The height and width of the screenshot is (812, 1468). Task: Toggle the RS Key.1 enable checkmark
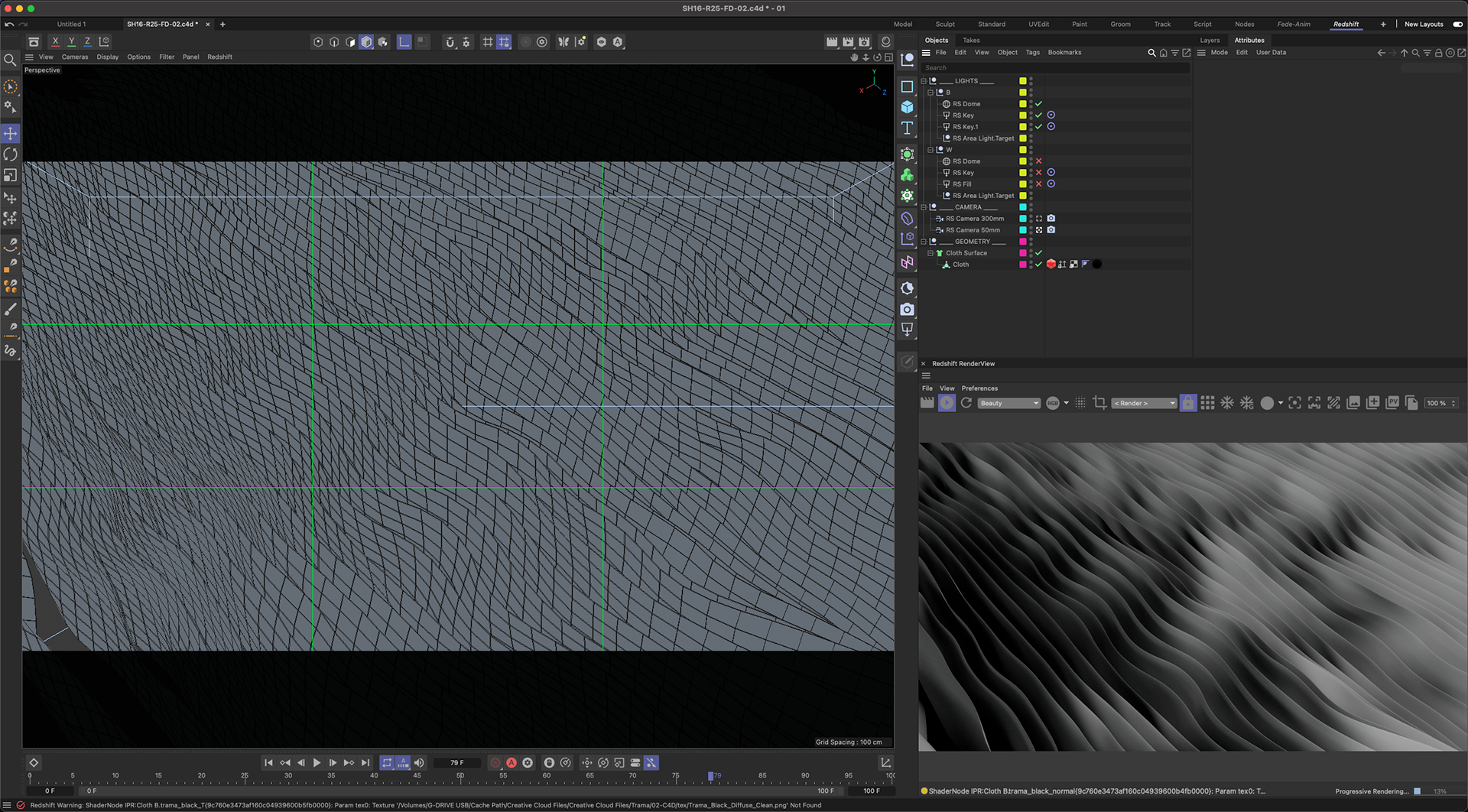click(1038, 127)
